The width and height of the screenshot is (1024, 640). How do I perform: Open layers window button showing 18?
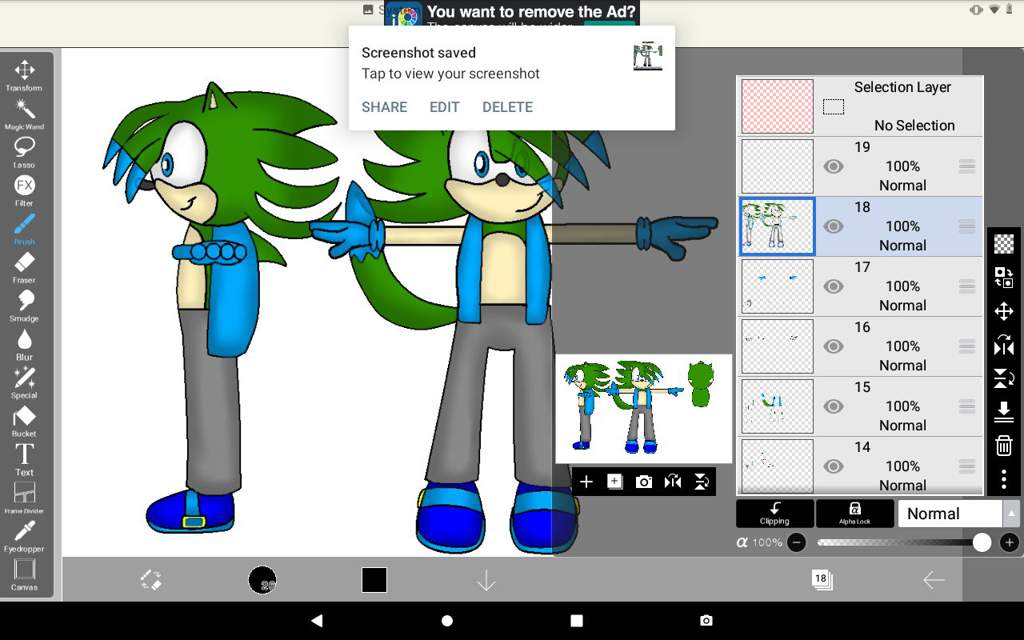tap(822, 579)
